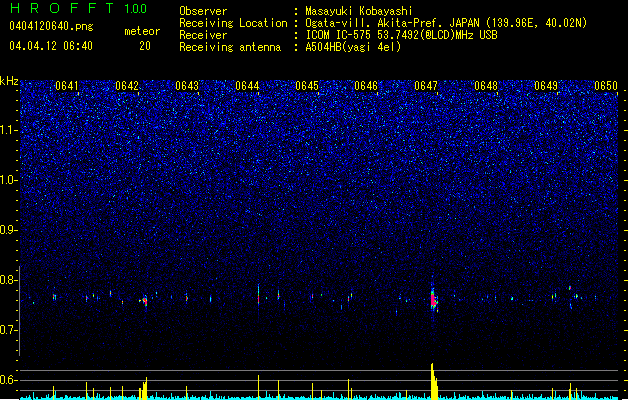Click the 0647 time marker
The height and width of the screenshot is (400, 629).
(x=426, y=86)
